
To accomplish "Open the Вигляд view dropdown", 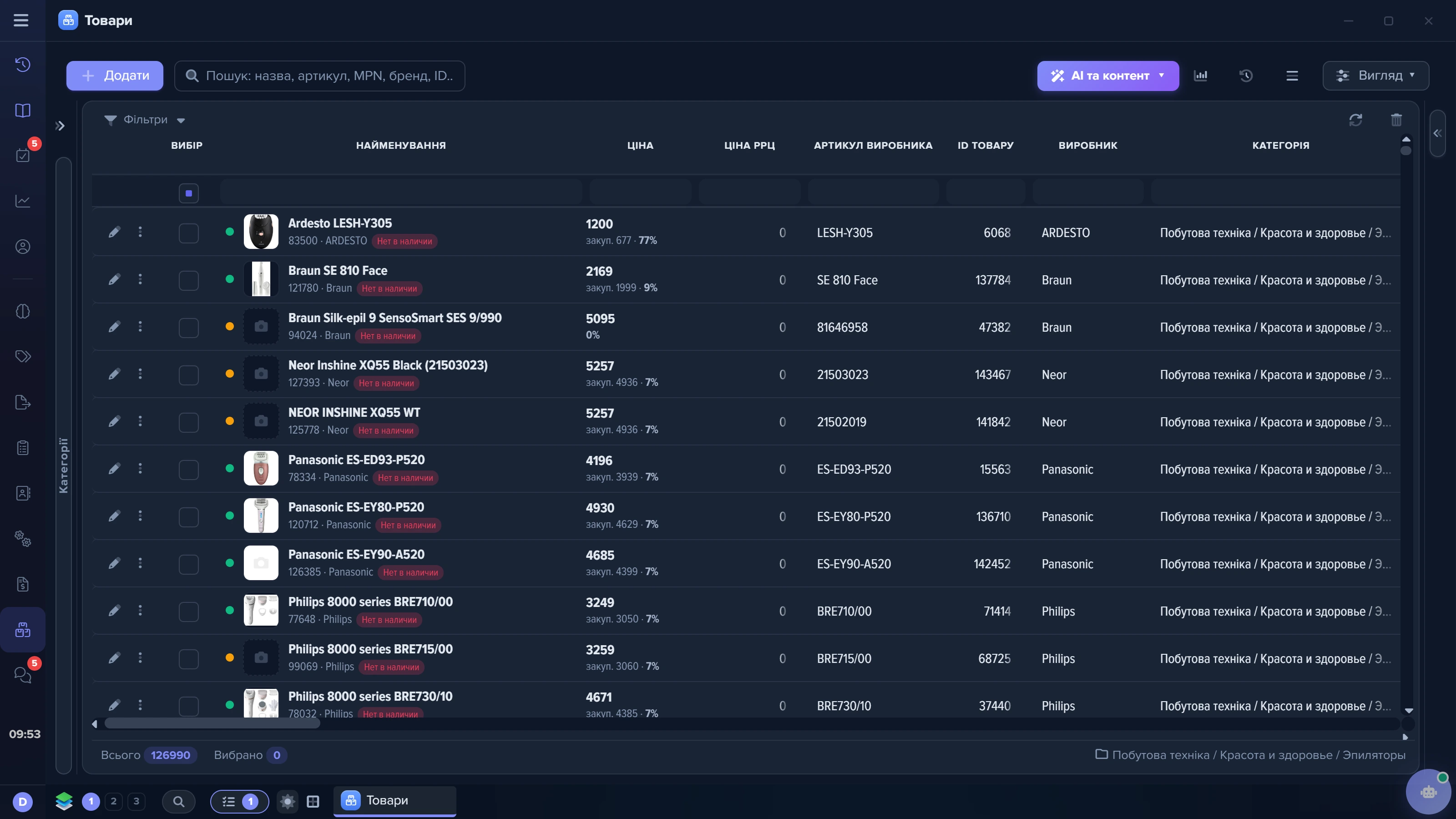I will tap(1376, 76).
